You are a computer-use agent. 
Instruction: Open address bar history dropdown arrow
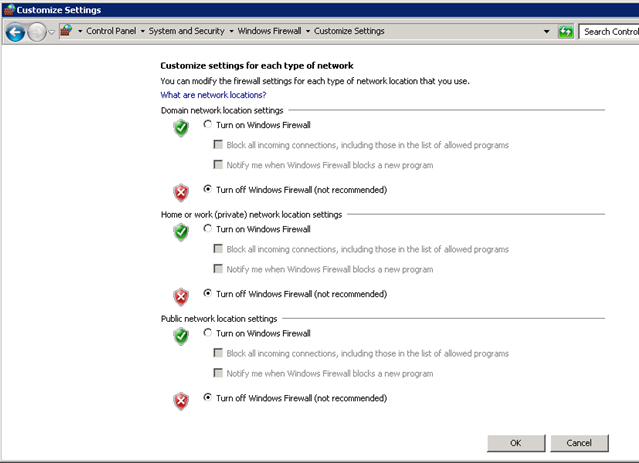coord(546,31)
